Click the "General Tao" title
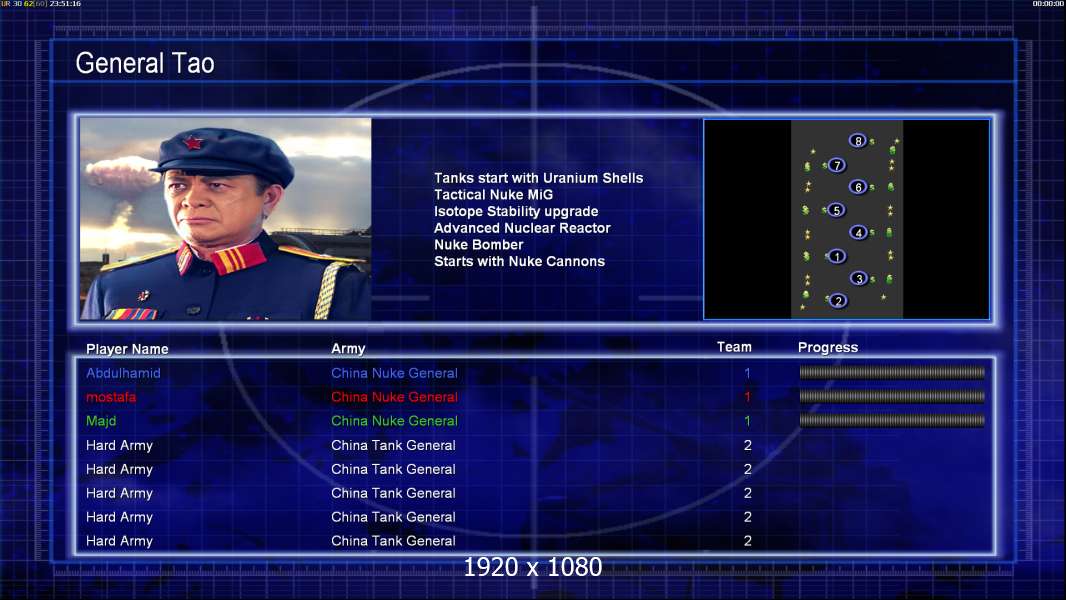The height and width of the screenshot is (600, 1066). pyautogui.click(x=145, y=63)
